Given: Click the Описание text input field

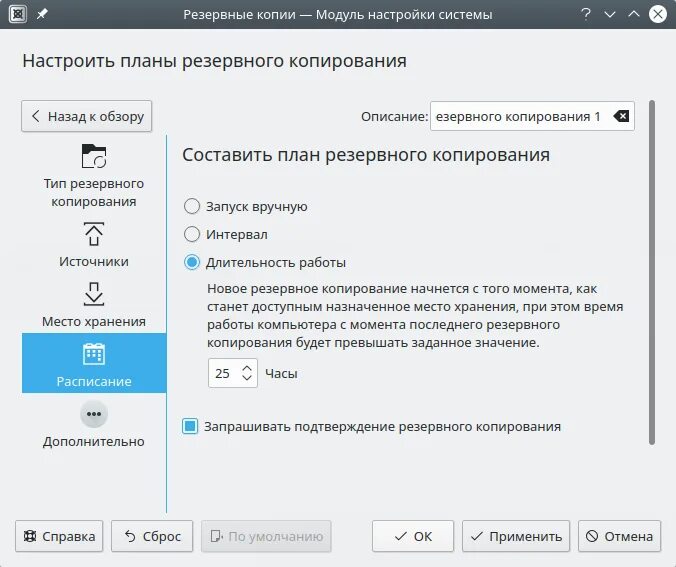Looking at the screenshot, I should point(532,116).
